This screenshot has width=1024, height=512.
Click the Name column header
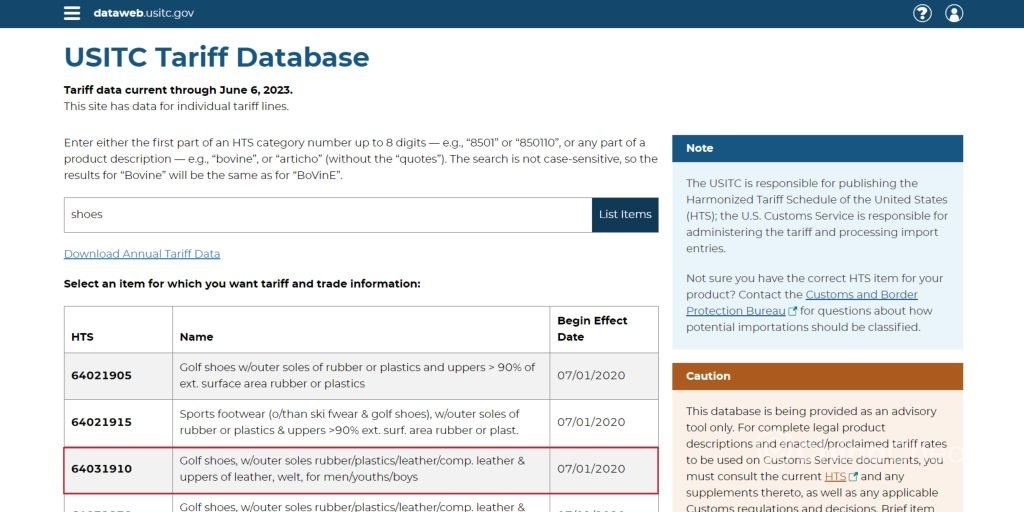[x=197, y=337]
